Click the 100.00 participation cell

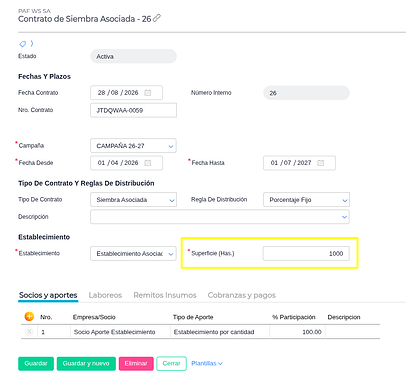click(297, 332)
